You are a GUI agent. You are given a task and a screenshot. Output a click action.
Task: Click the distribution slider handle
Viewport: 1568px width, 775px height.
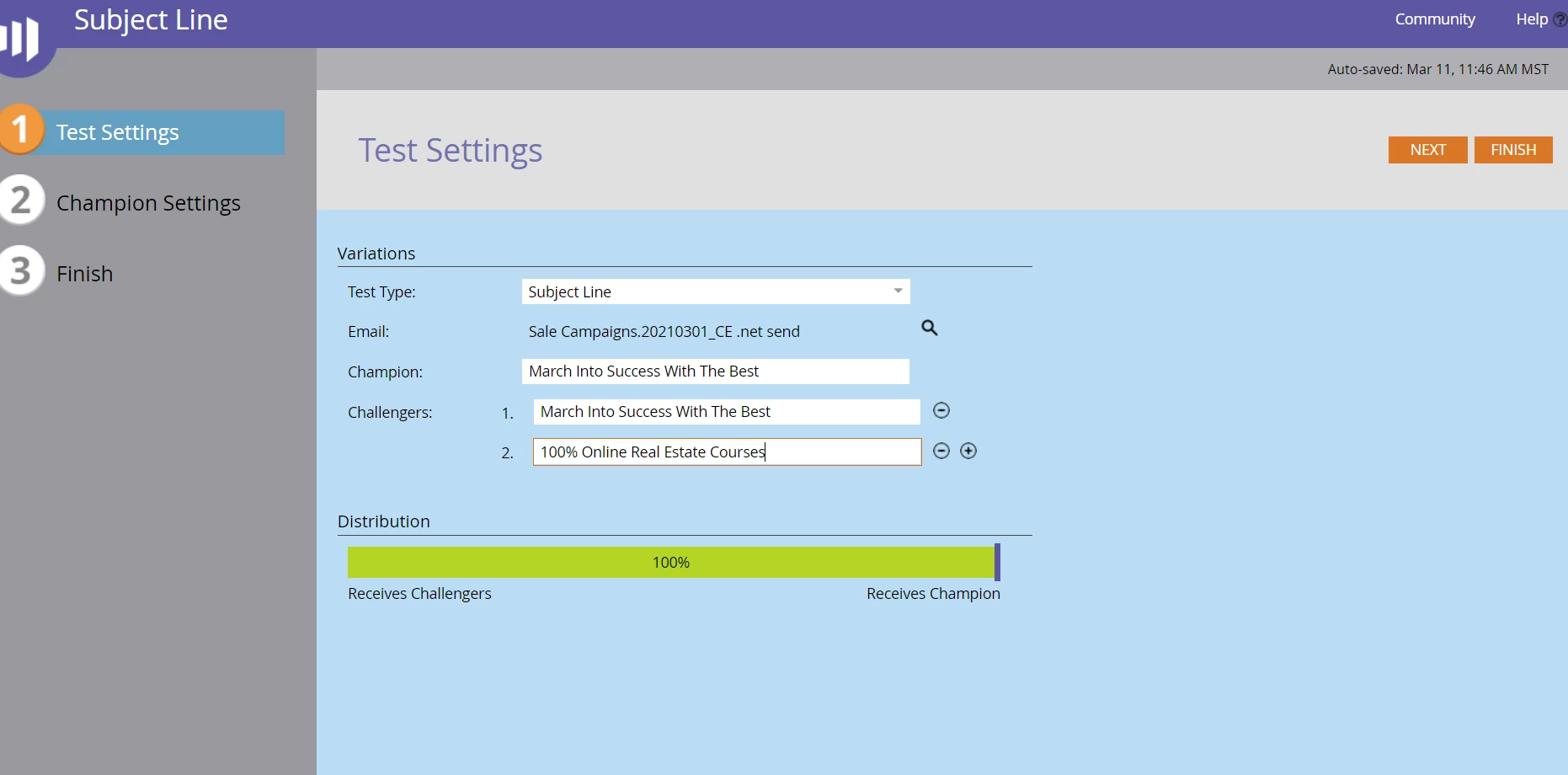tap(997, 562)
